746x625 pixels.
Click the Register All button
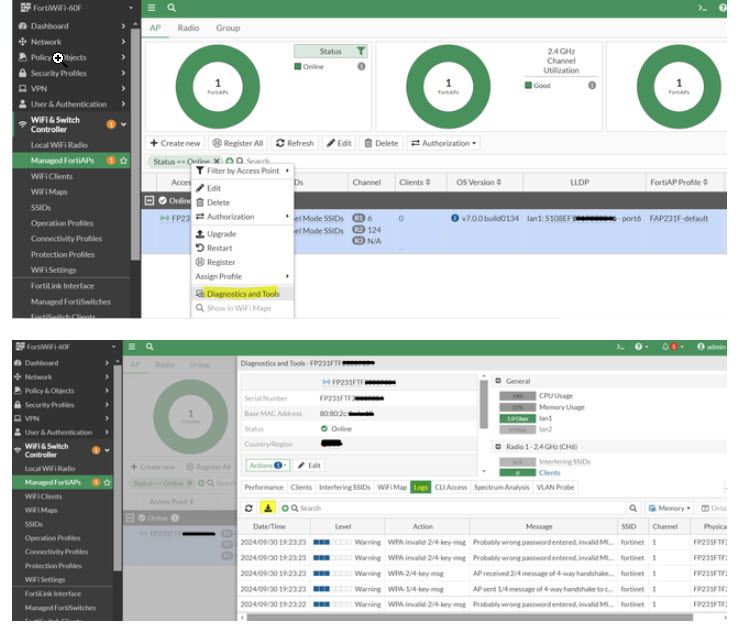pyautogui.click(x=237, y=143)
